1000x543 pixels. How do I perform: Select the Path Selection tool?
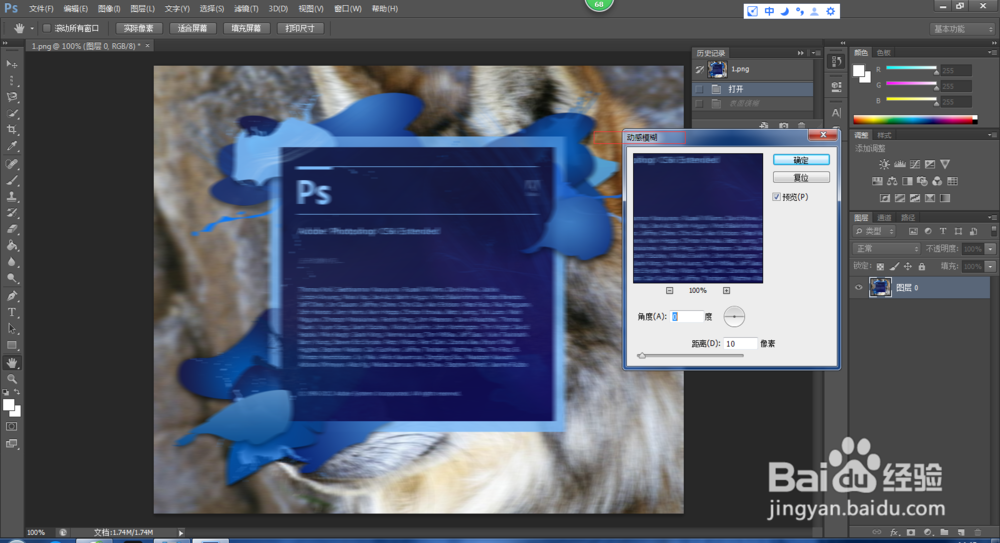(x=12, y=329)
